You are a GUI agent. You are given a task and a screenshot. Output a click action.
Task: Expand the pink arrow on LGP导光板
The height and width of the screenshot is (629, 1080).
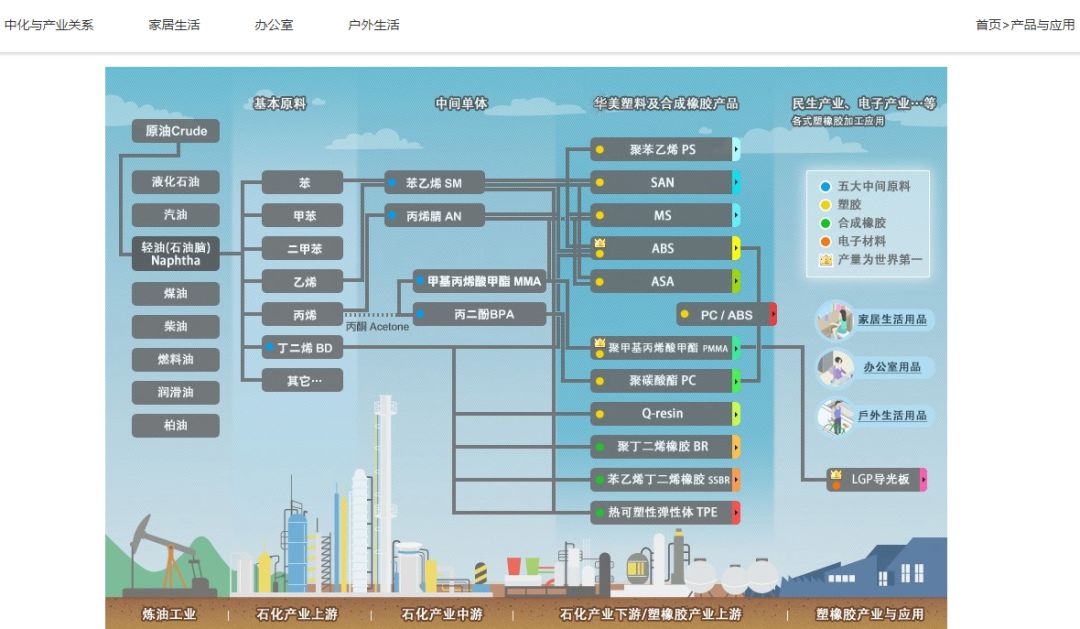coord(923,480)
